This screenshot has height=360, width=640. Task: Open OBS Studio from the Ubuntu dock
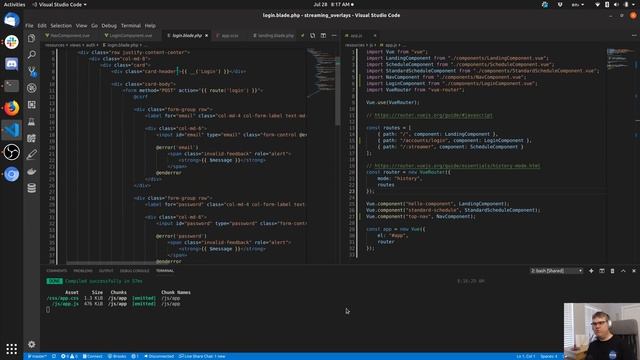click(x=11, y=152)
